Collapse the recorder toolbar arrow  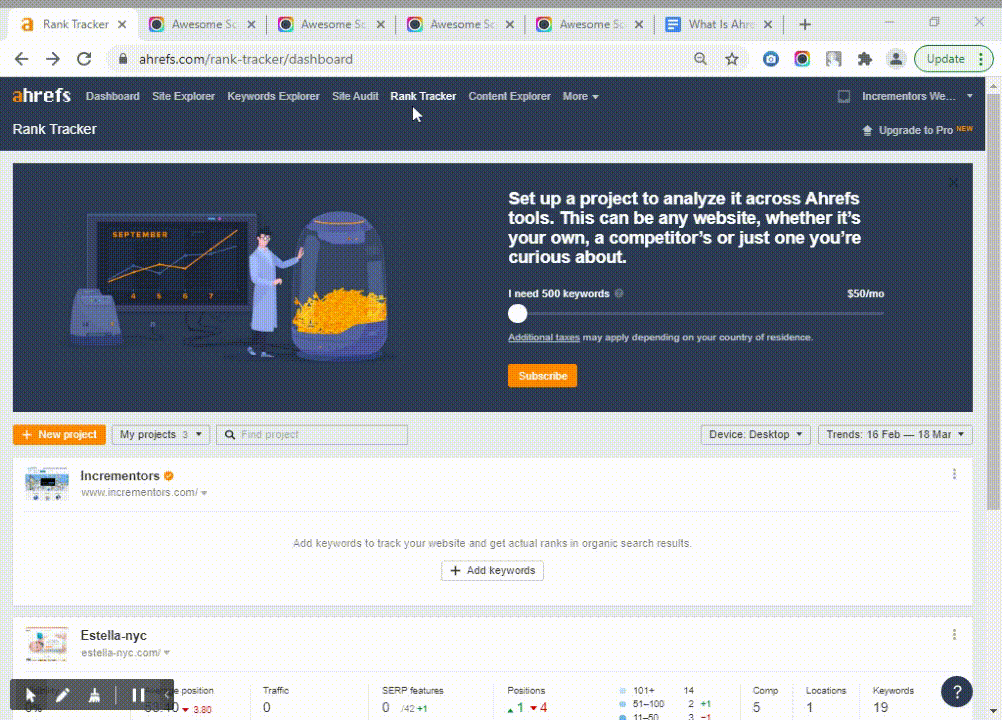tap(166, 695)
